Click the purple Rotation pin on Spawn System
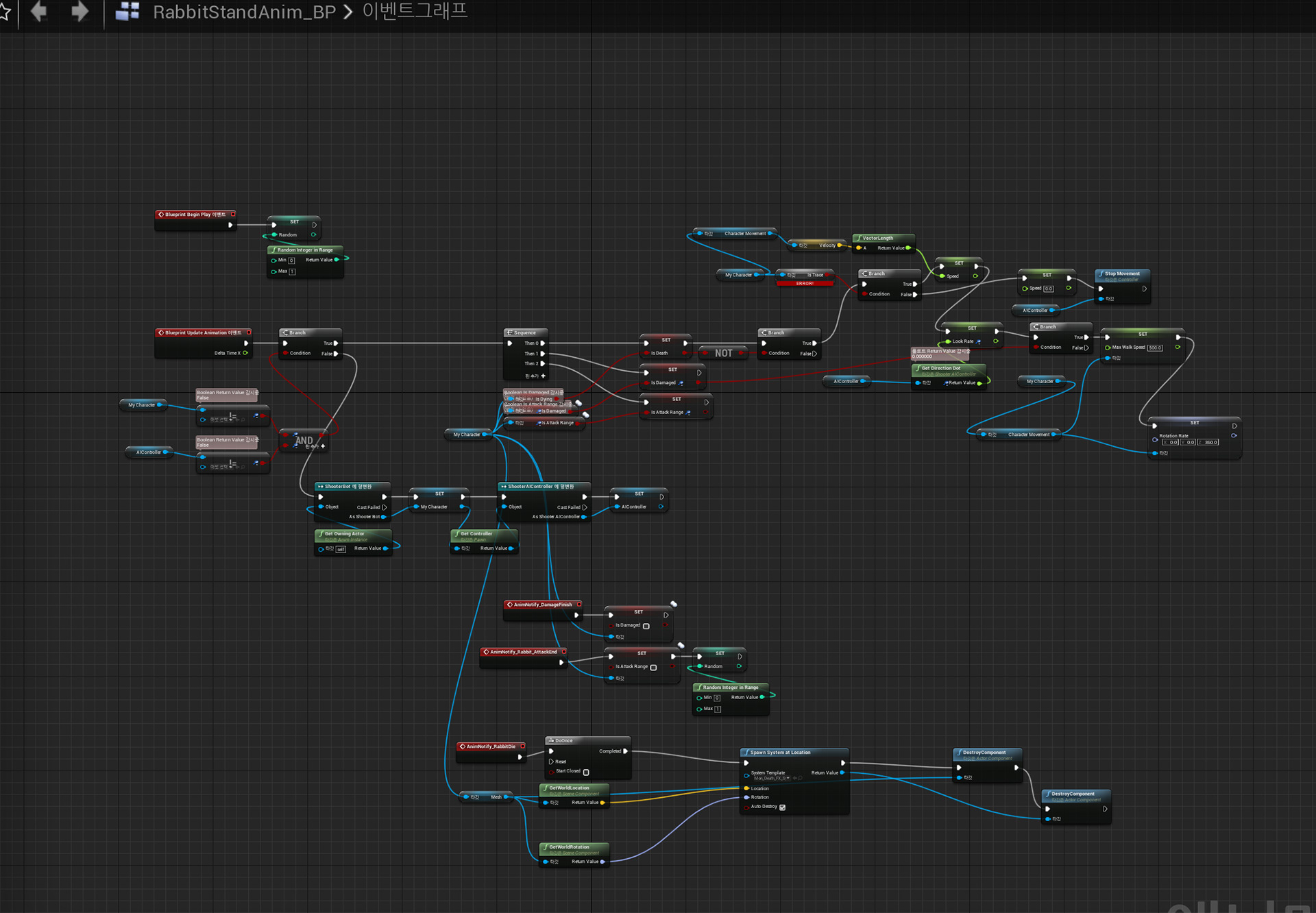The height and width of the screenshot is (913, 1316). 746,797
